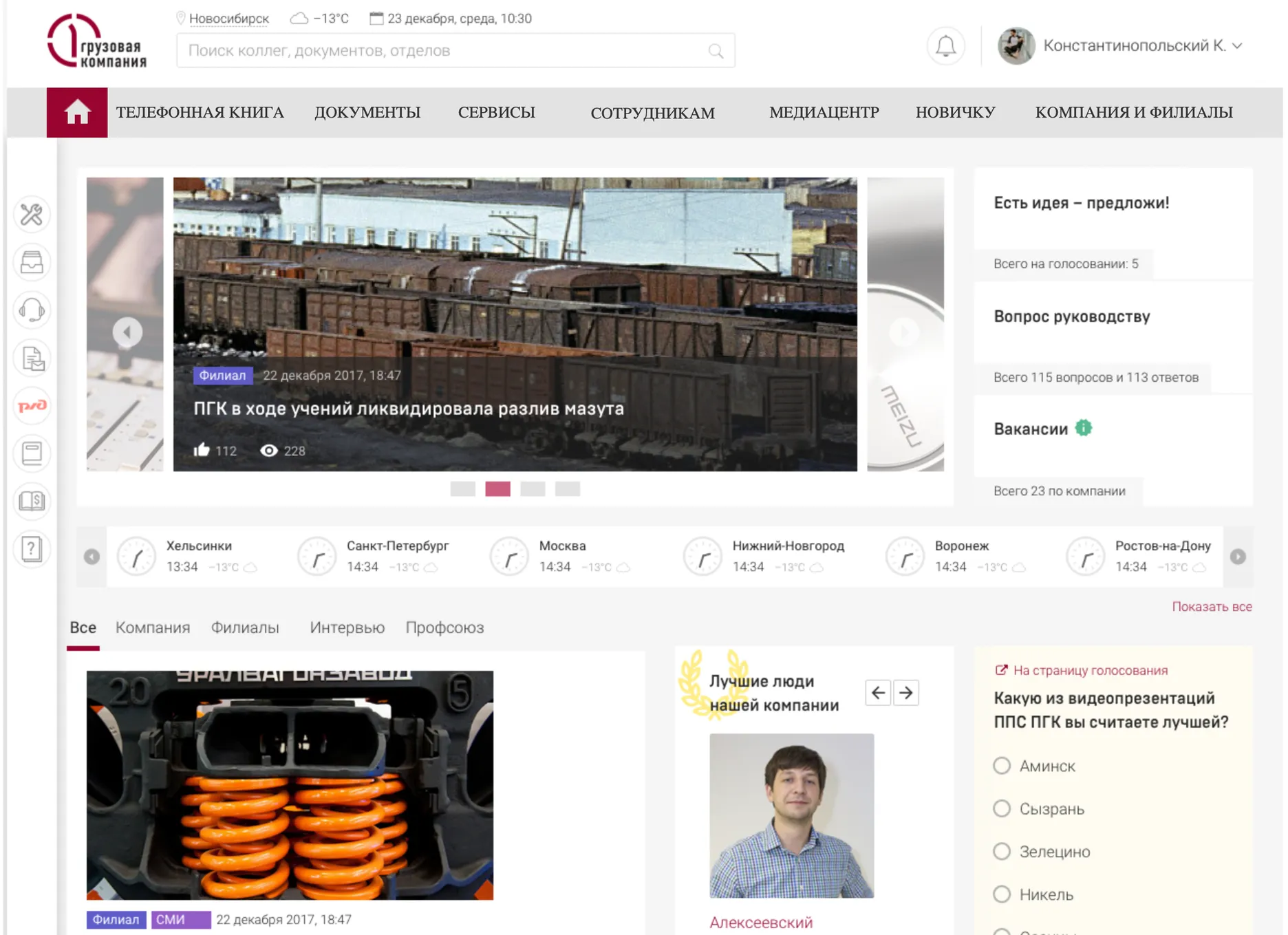Open На страницу голосования link

(1083, 670)
